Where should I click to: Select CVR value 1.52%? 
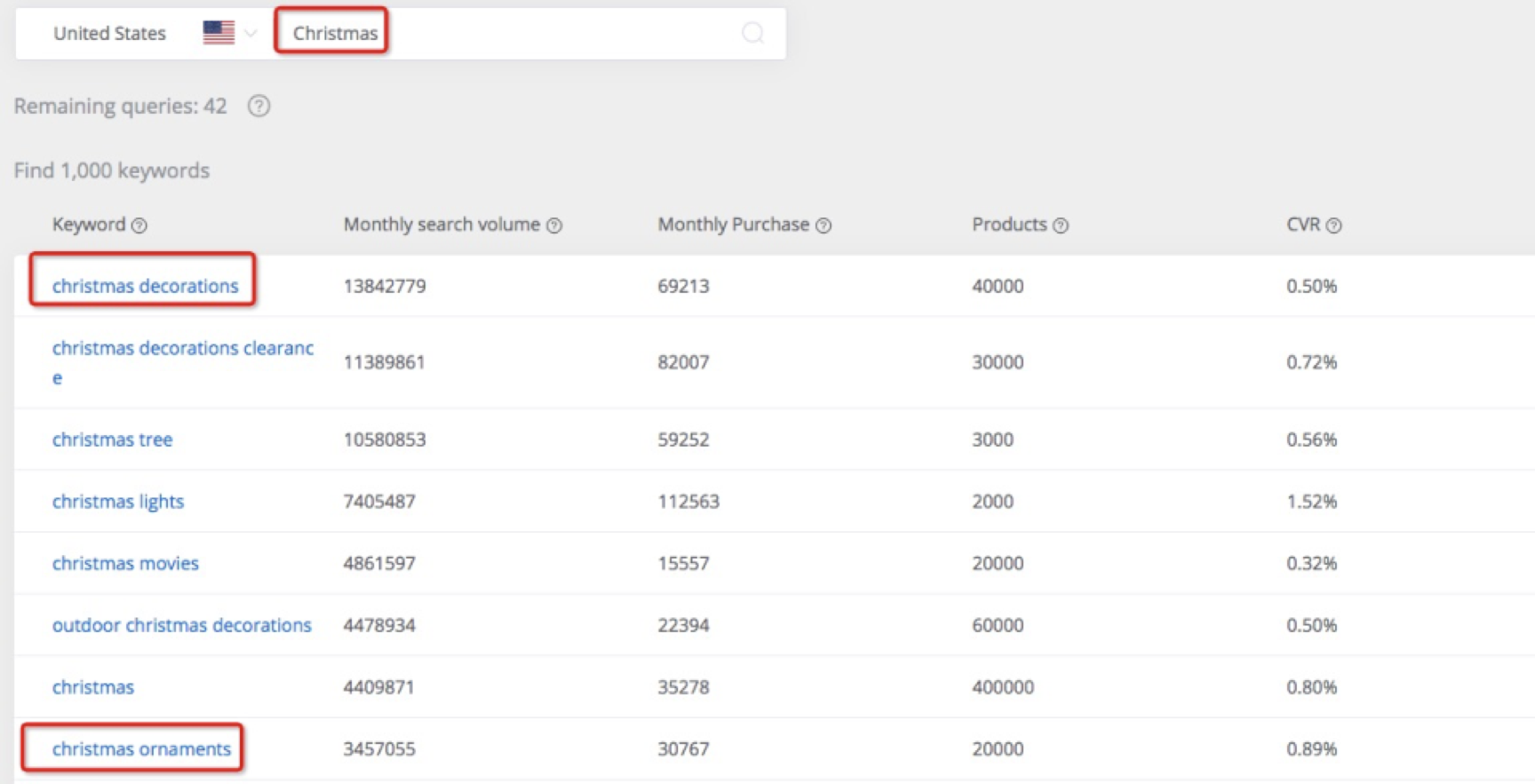pyautogui.click(x=1312, y=502)
